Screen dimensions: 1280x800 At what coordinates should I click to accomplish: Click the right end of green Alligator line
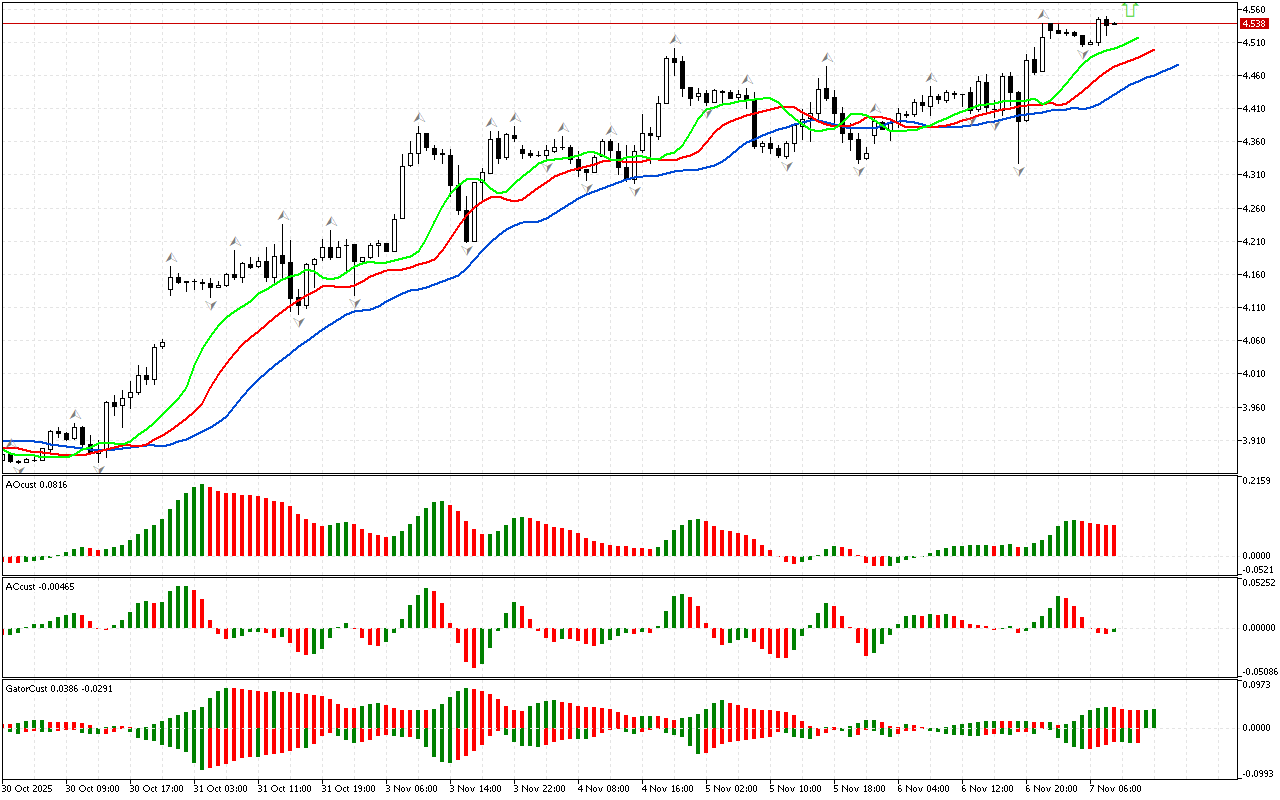click(1138, 38)
